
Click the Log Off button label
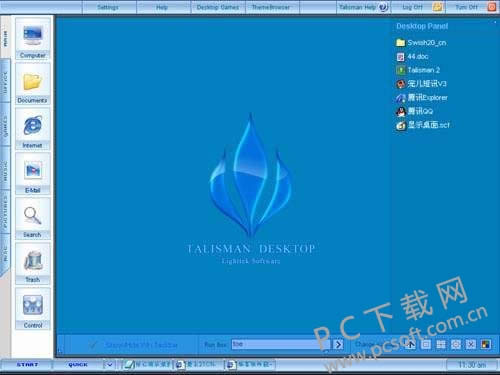click(413, 7)
